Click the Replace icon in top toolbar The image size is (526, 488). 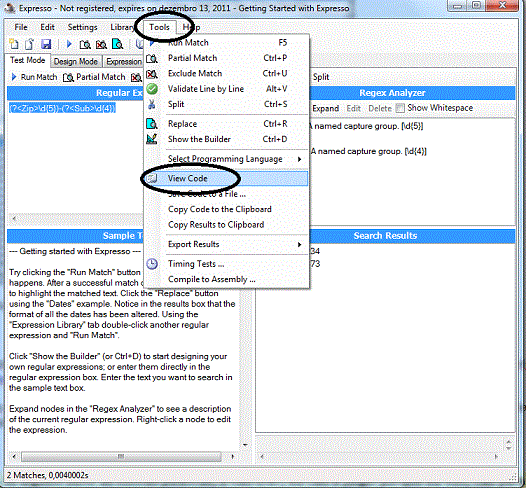point(117,44)
